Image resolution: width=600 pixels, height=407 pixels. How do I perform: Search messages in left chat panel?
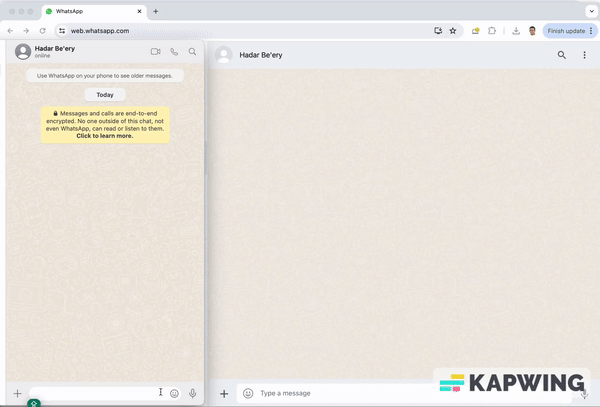coord(192,52)
